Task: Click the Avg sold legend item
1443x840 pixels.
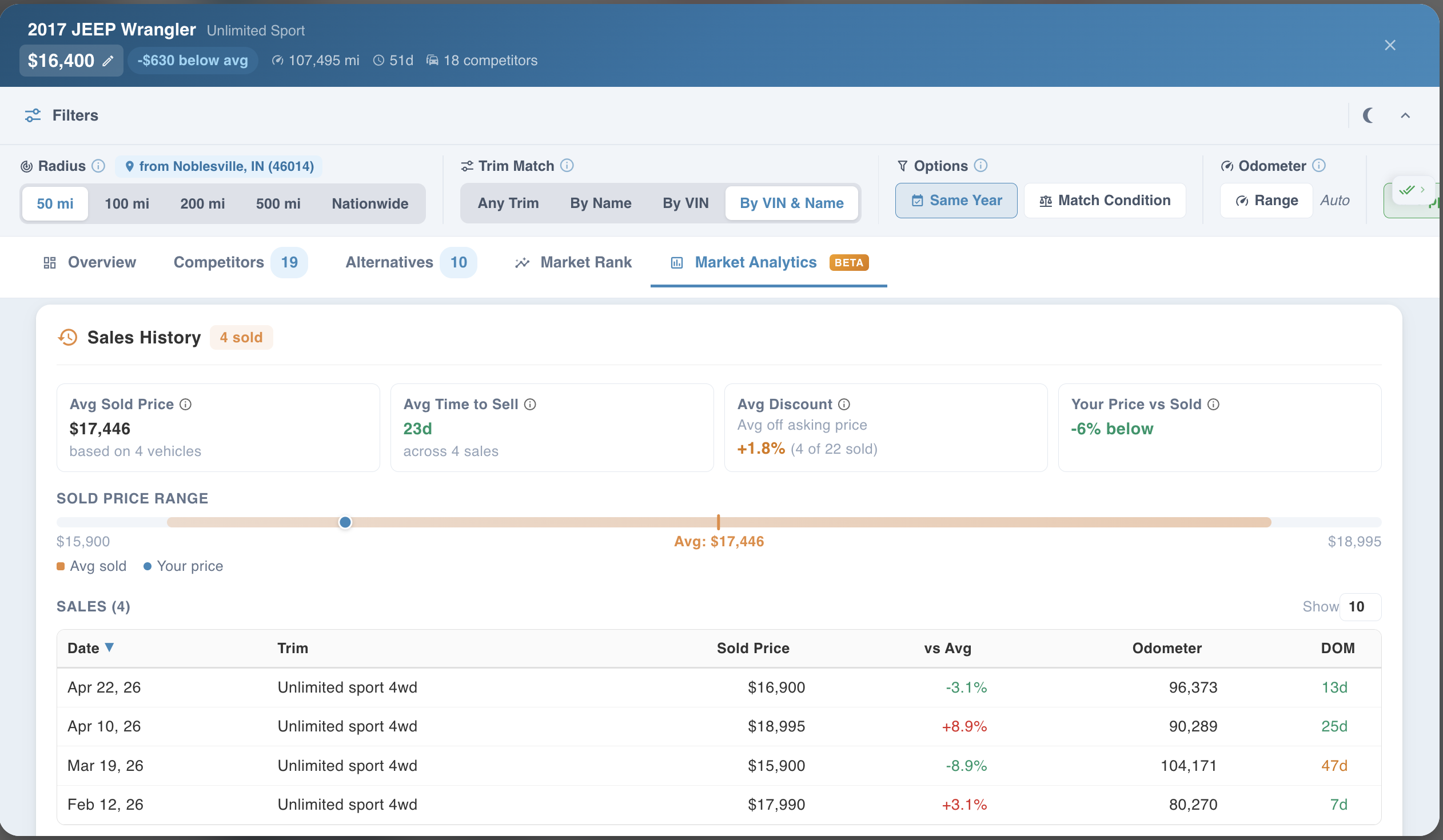Action: click(91, 566)
